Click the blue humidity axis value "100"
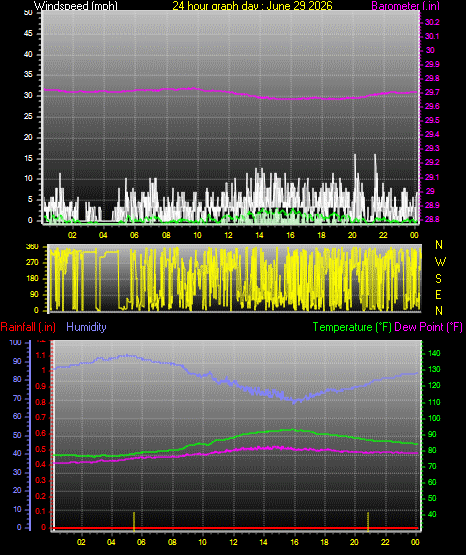 pos(16,343)
